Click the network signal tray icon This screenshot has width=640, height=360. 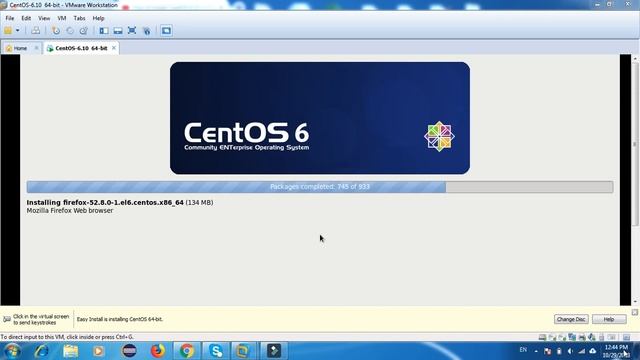pos(582,351)
